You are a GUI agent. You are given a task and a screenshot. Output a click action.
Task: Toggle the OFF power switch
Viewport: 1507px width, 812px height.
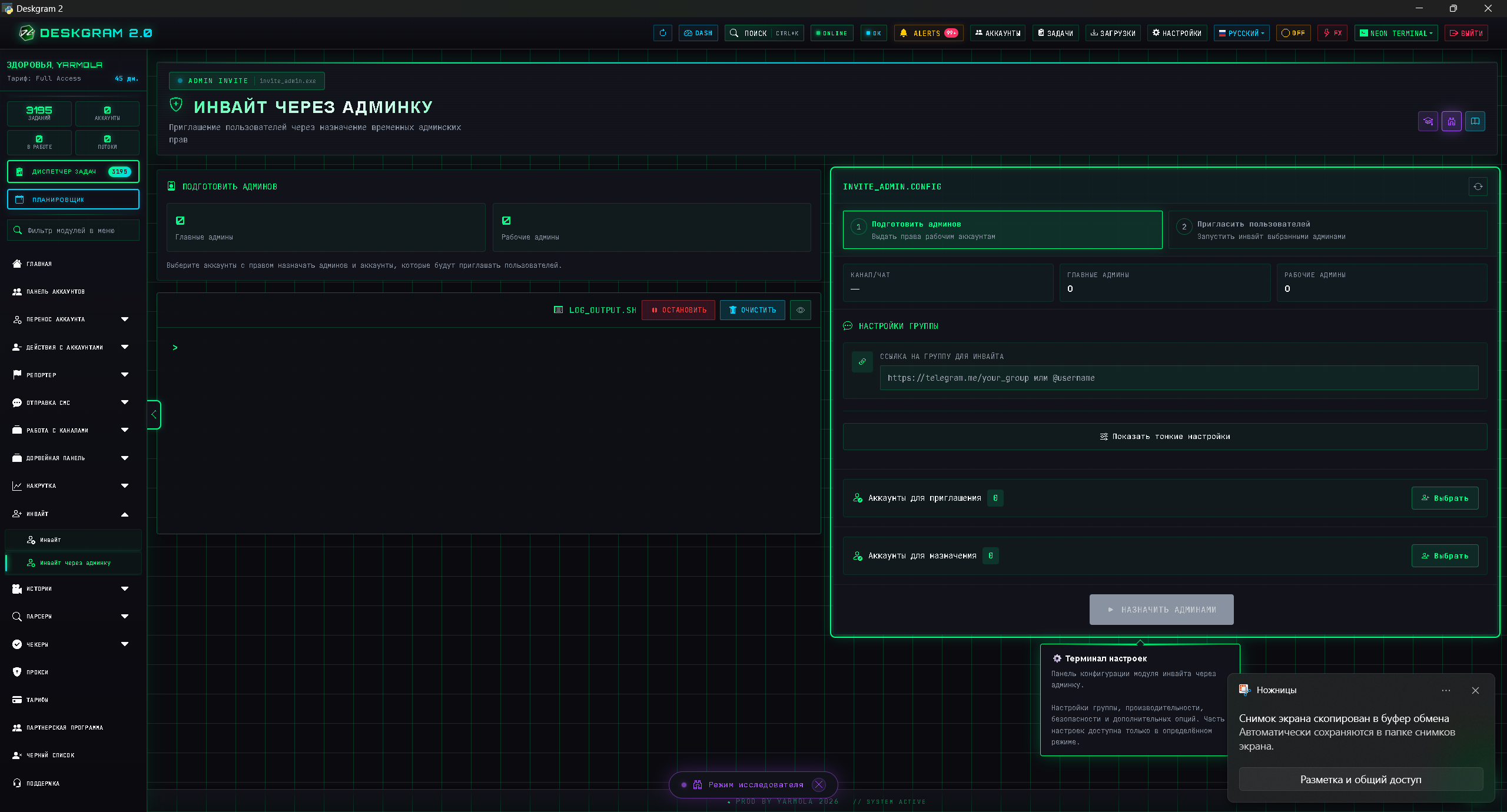(x=1293, y=33)
